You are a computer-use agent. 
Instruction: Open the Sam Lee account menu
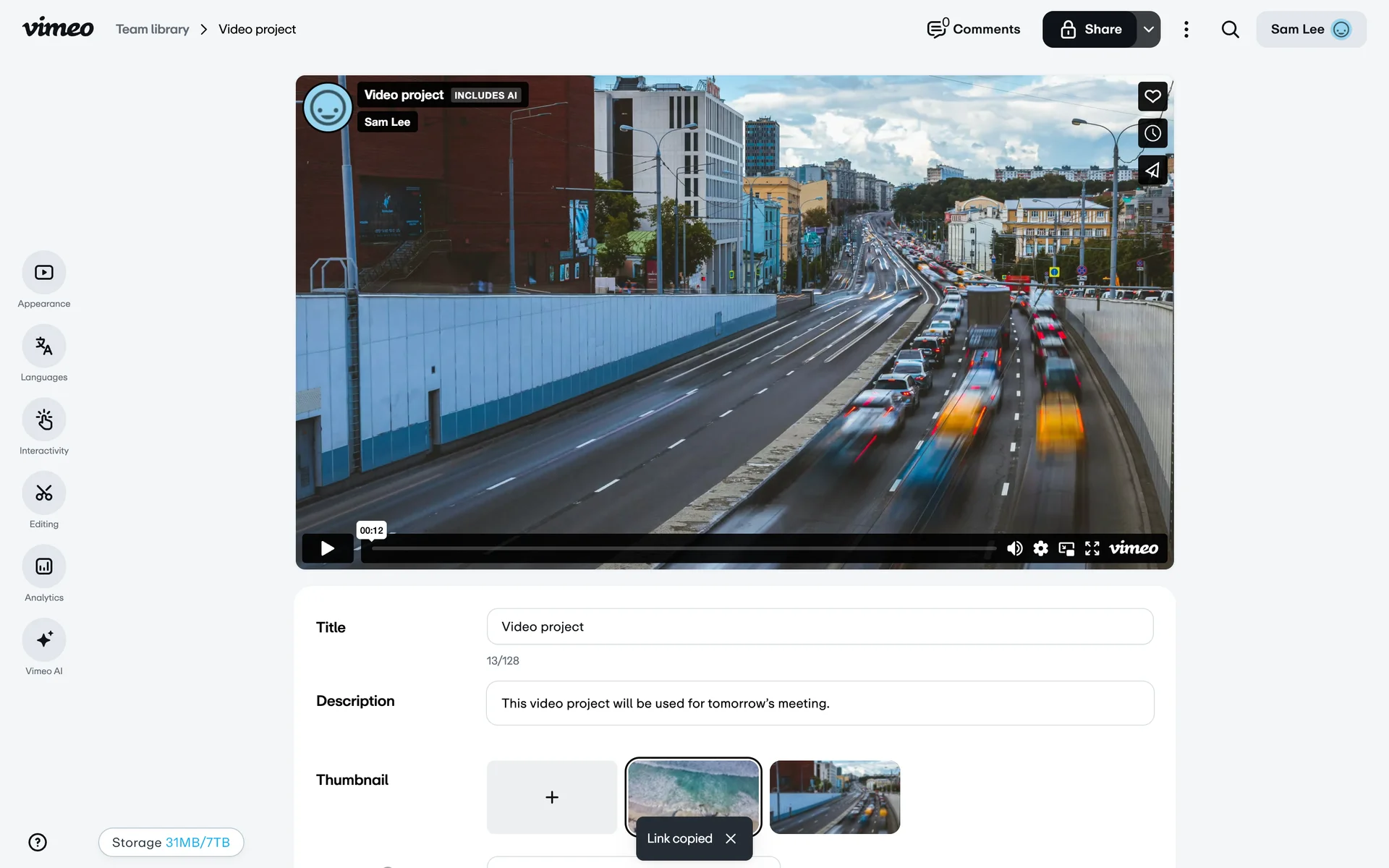tap(1310, 30)
